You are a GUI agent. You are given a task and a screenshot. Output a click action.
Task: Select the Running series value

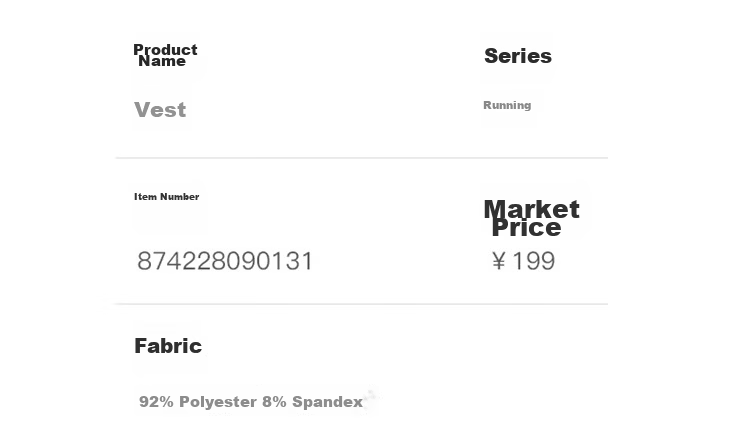tap(507, 105)
